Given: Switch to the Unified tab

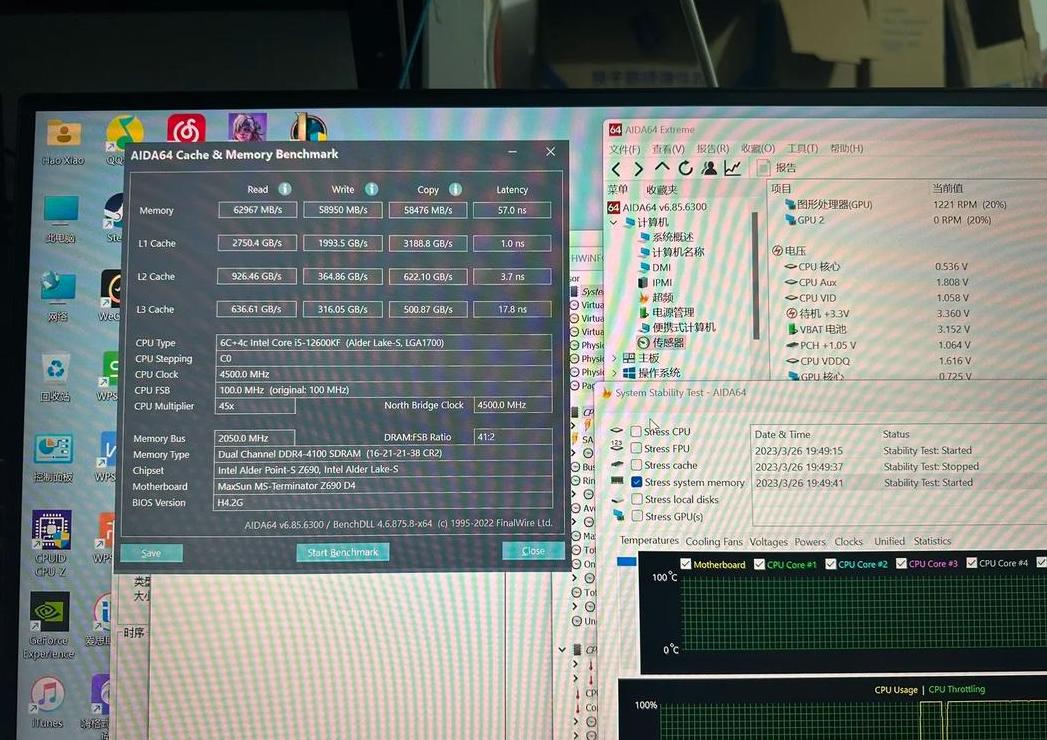Looking at the screenshot, I should [889, 541].
